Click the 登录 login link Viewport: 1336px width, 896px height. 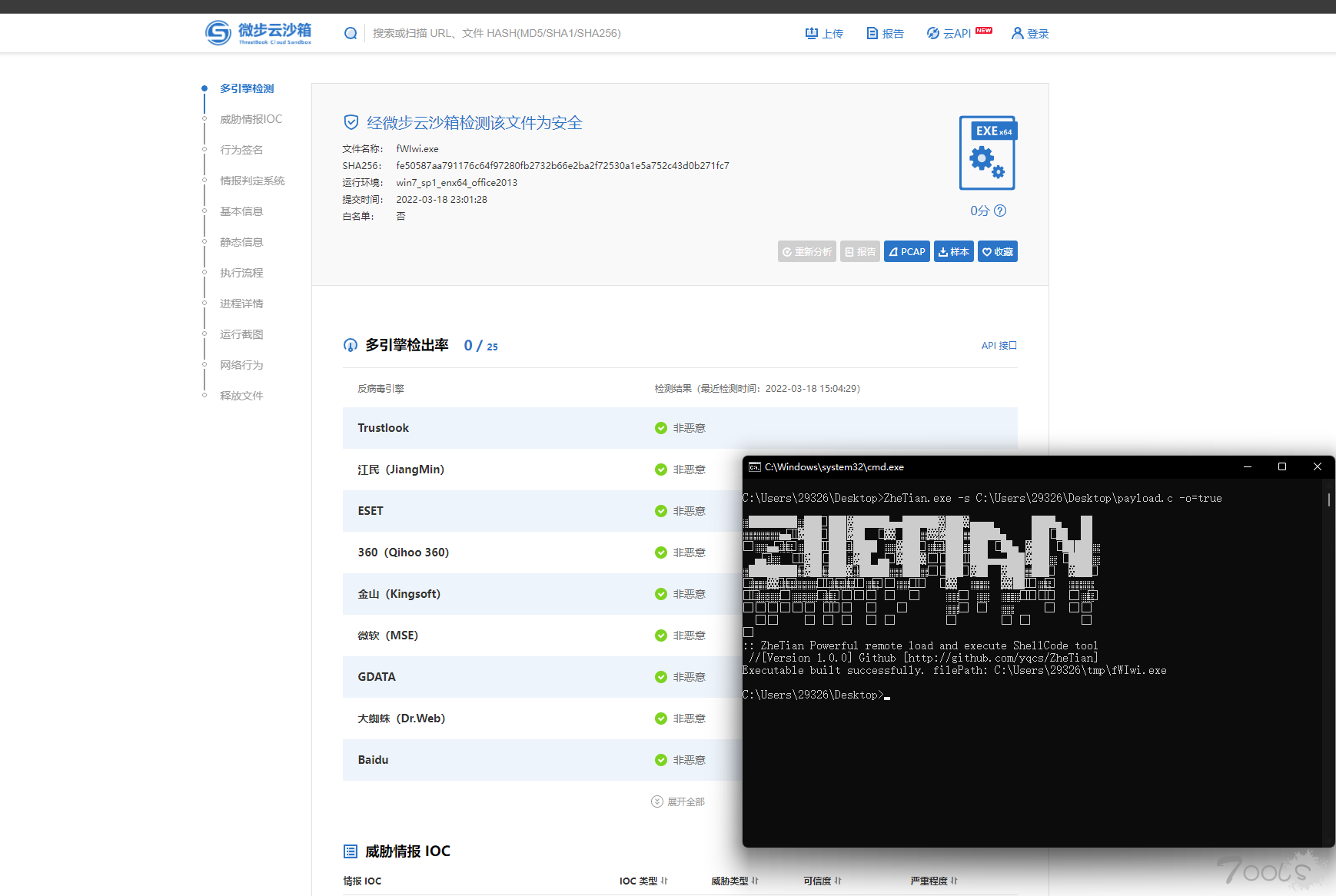[1030, 33]
